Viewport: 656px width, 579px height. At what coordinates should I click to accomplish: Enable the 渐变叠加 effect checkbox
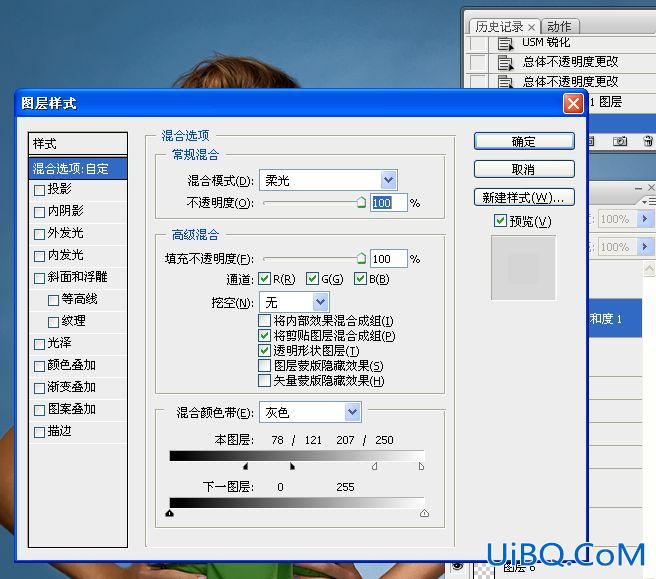point(39,388)
